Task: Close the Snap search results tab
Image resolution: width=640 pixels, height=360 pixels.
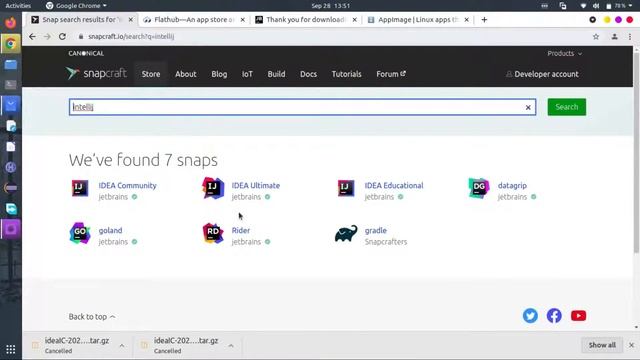Action: 131,20
